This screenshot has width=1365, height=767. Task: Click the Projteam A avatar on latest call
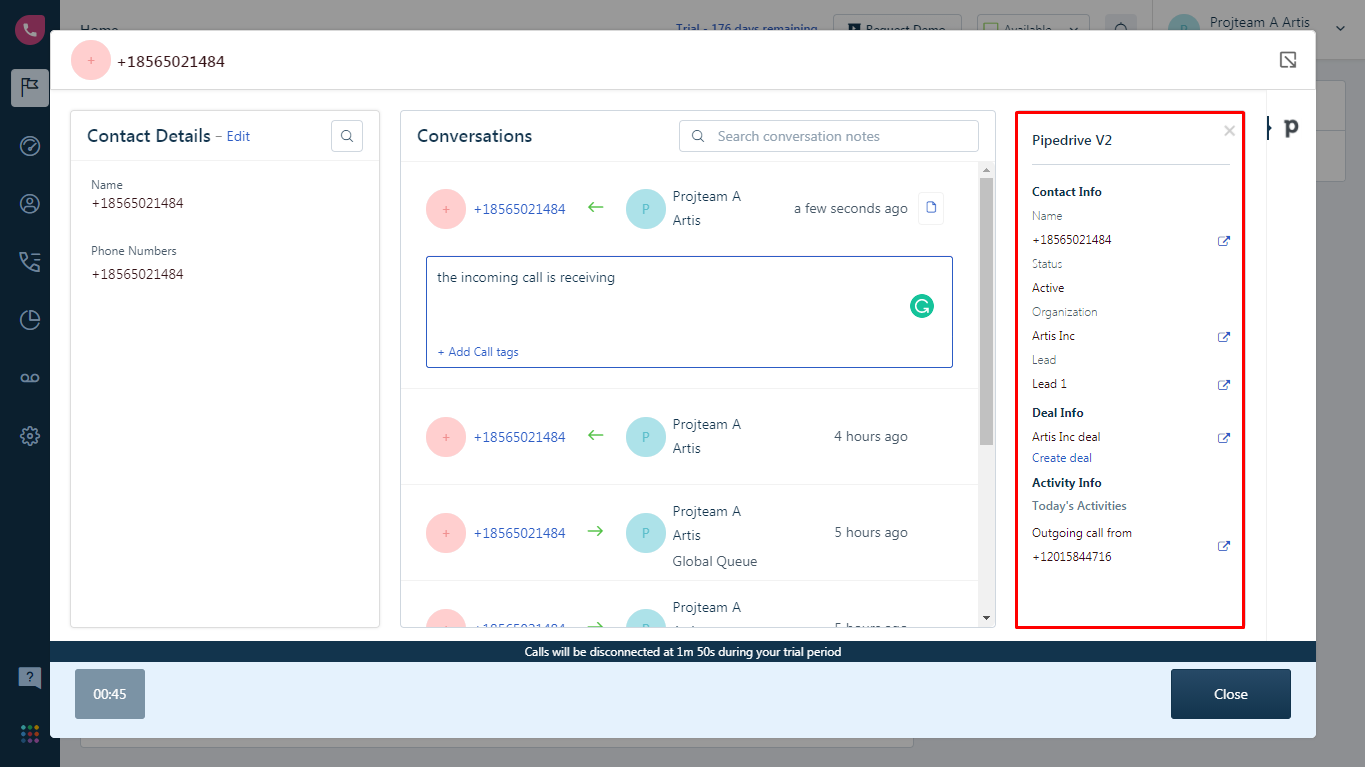[646, 209]
